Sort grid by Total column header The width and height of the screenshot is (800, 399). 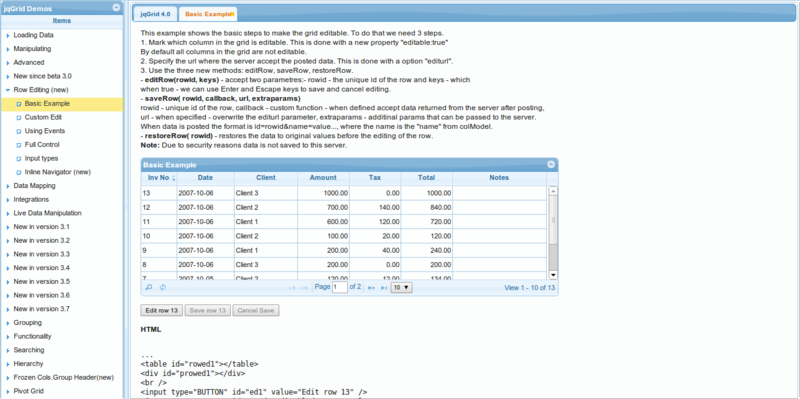[x=427, y=178]
